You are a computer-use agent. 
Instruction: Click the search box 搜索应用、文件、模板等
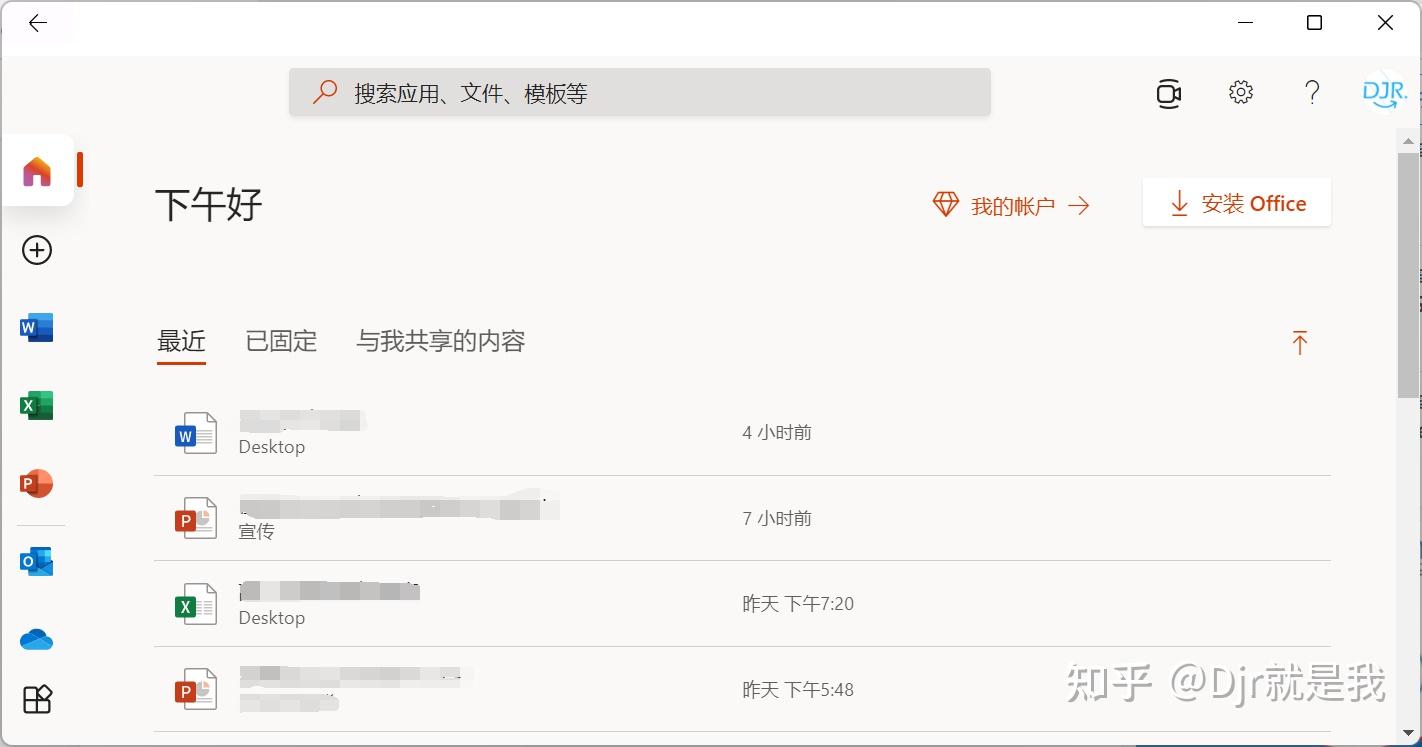(x=640, y=93)
